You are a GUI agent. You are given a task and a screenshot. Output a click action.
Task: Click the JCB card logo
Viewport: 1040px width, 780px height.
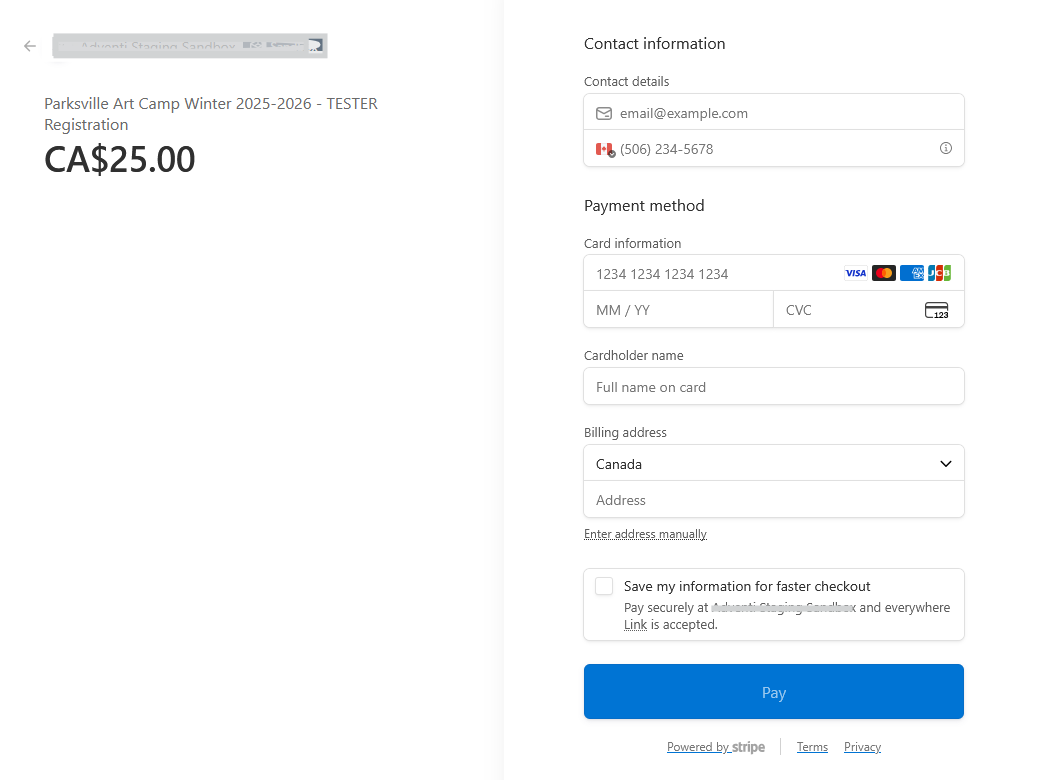[939, 273]
